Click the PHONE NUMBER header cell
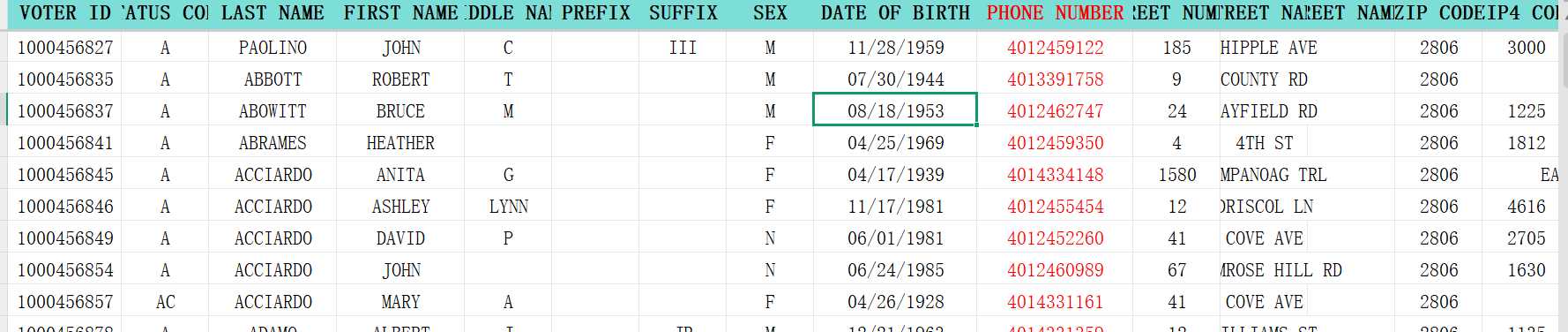The height and width of the screenshot is (332, 1568). coord(1055,13)
